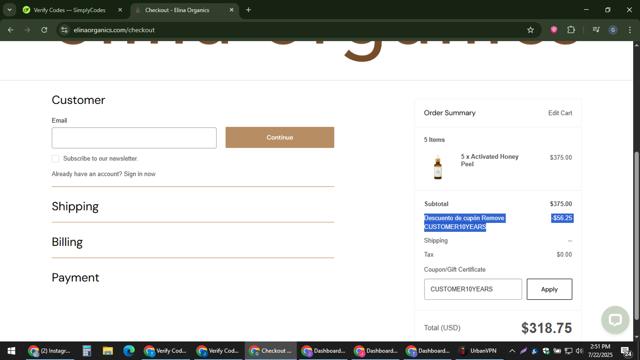The height and width of the screenshot is (360, 640).
Task: Close the Verify Codes tab
Action: point(120,10)
